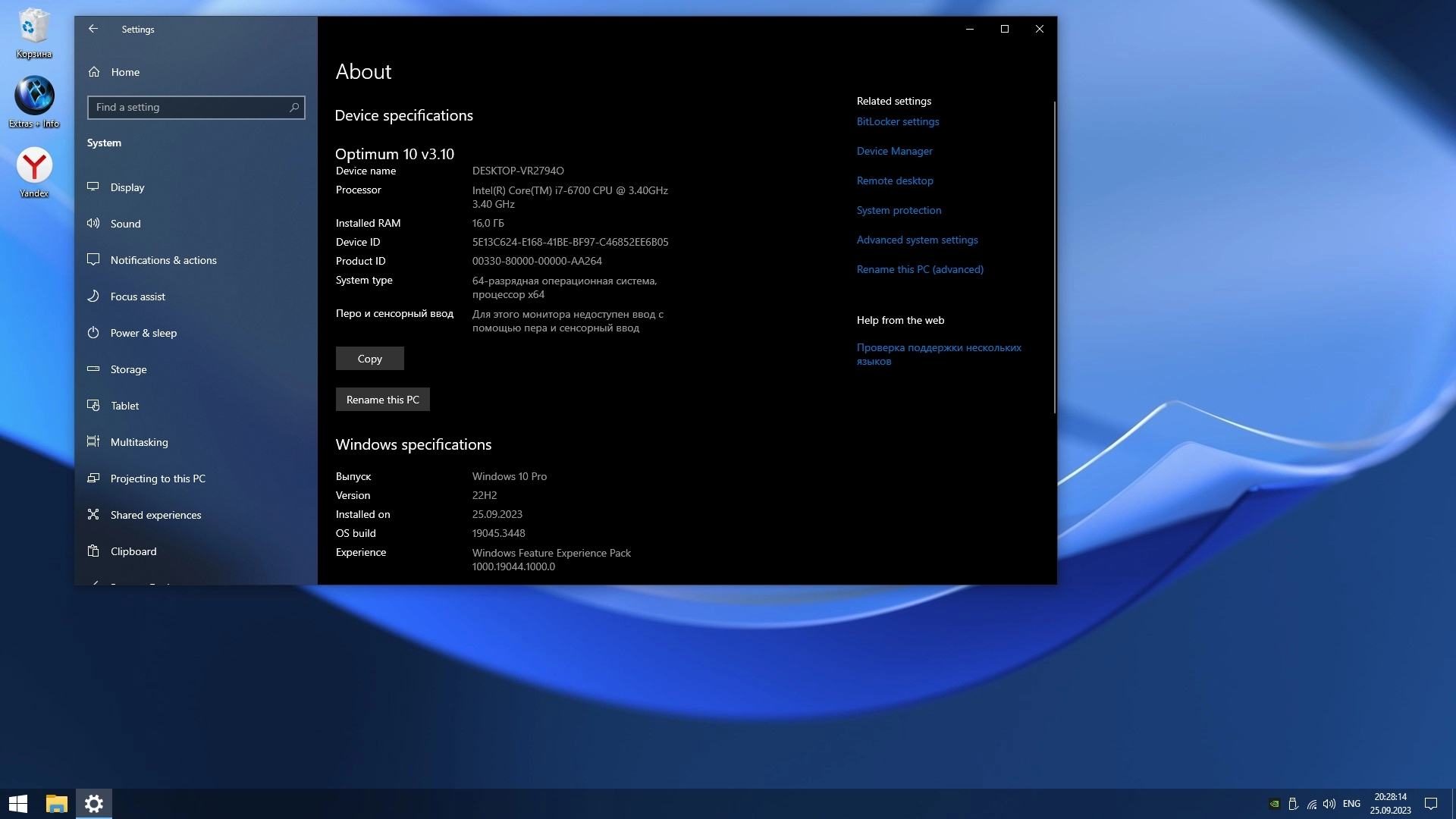This screenshot has height=819, width=1456.
Task: Click the Advanced system settings link
Action: (917, 240)
